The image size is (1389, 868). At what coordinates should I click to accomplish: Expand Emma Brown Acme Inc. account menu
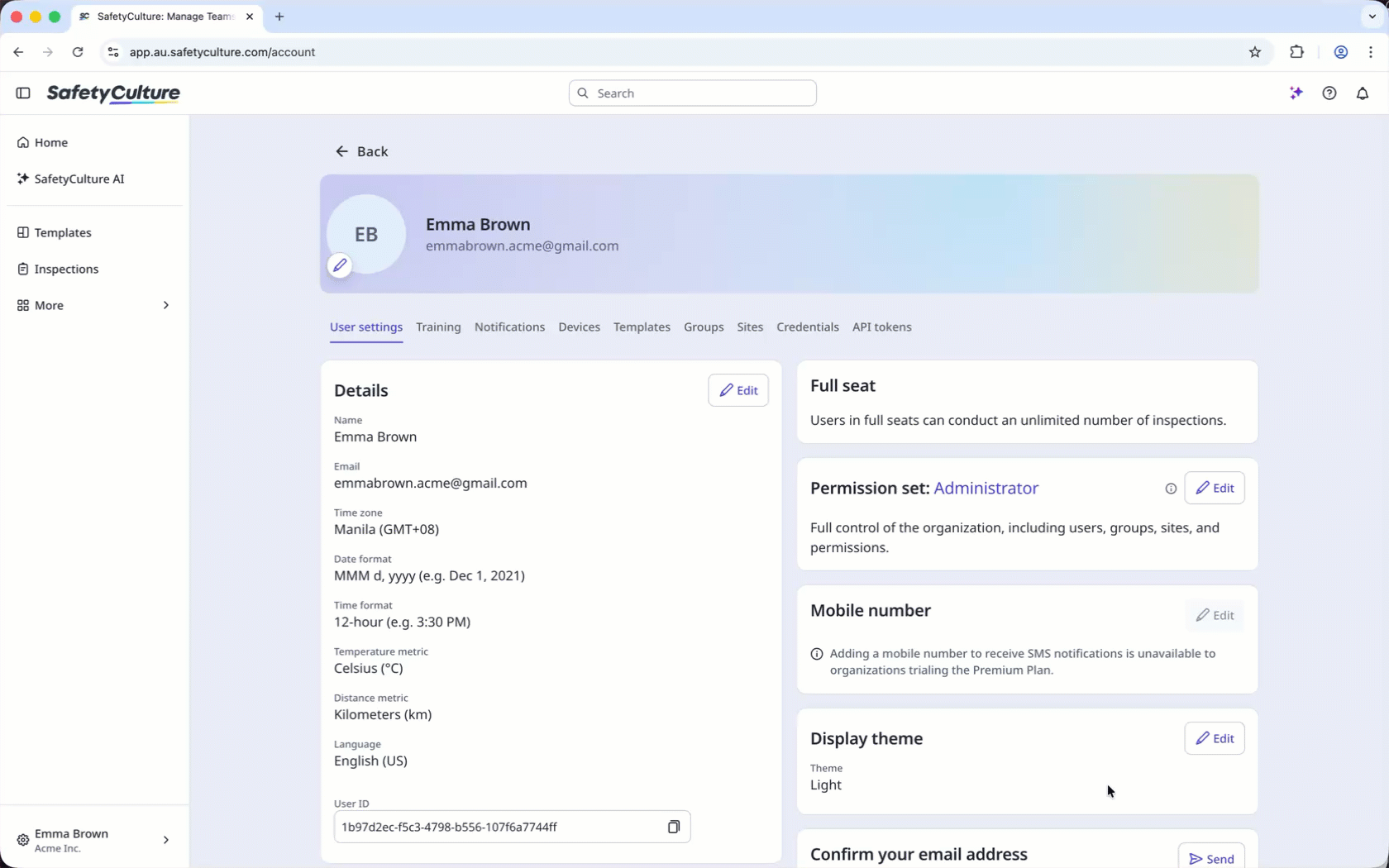[94, 840]
